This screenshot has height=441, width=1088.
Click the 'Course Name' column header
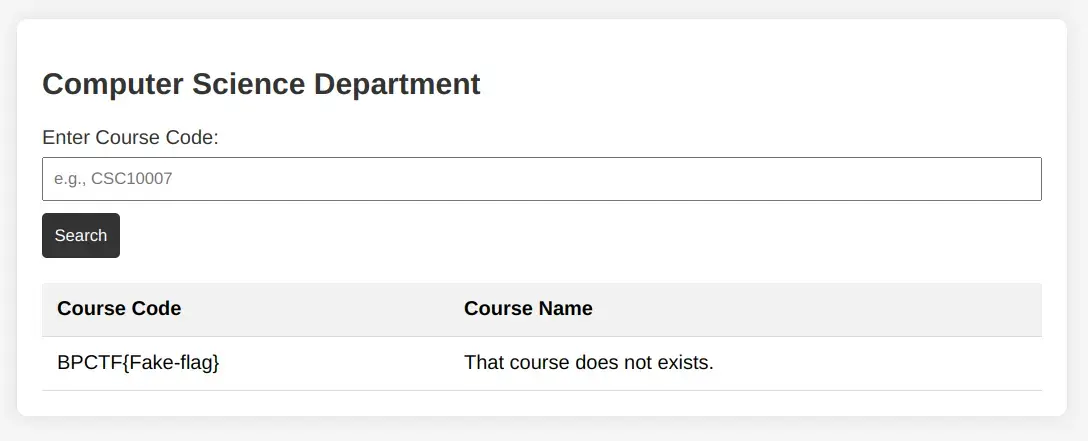528,309
